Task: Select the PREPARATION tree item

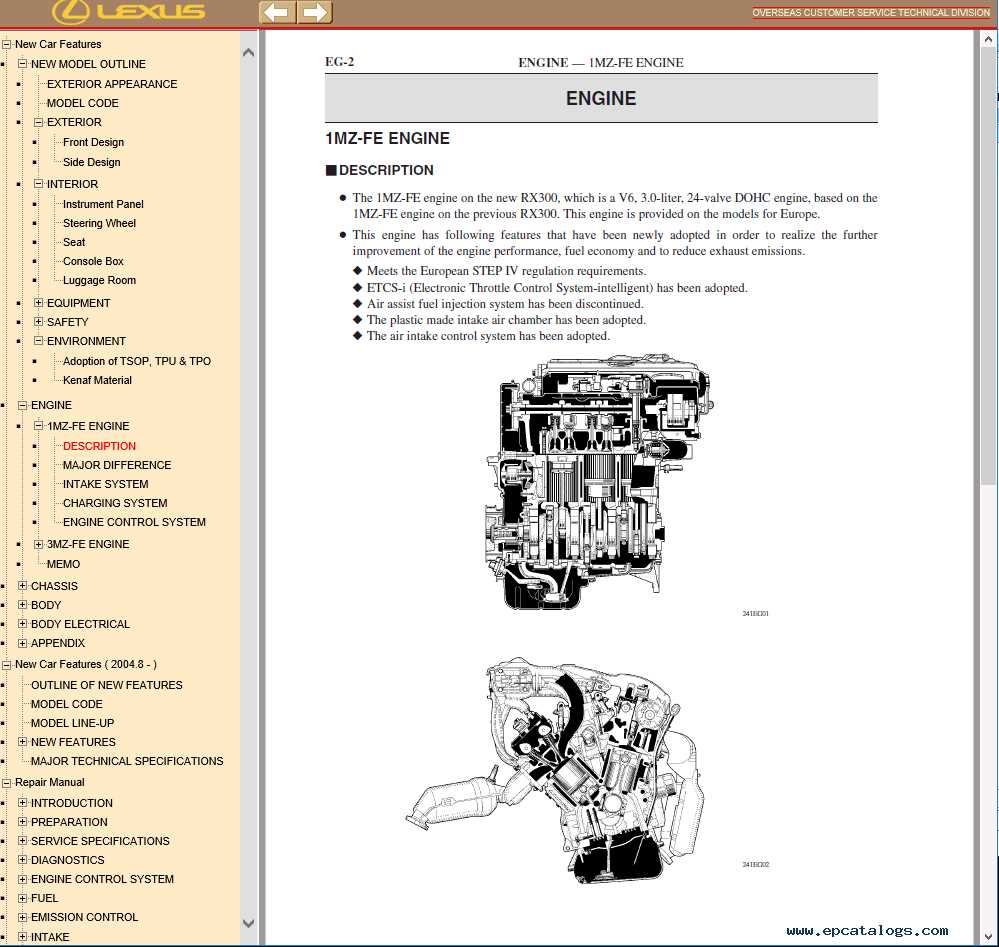Action: point(69,823)
